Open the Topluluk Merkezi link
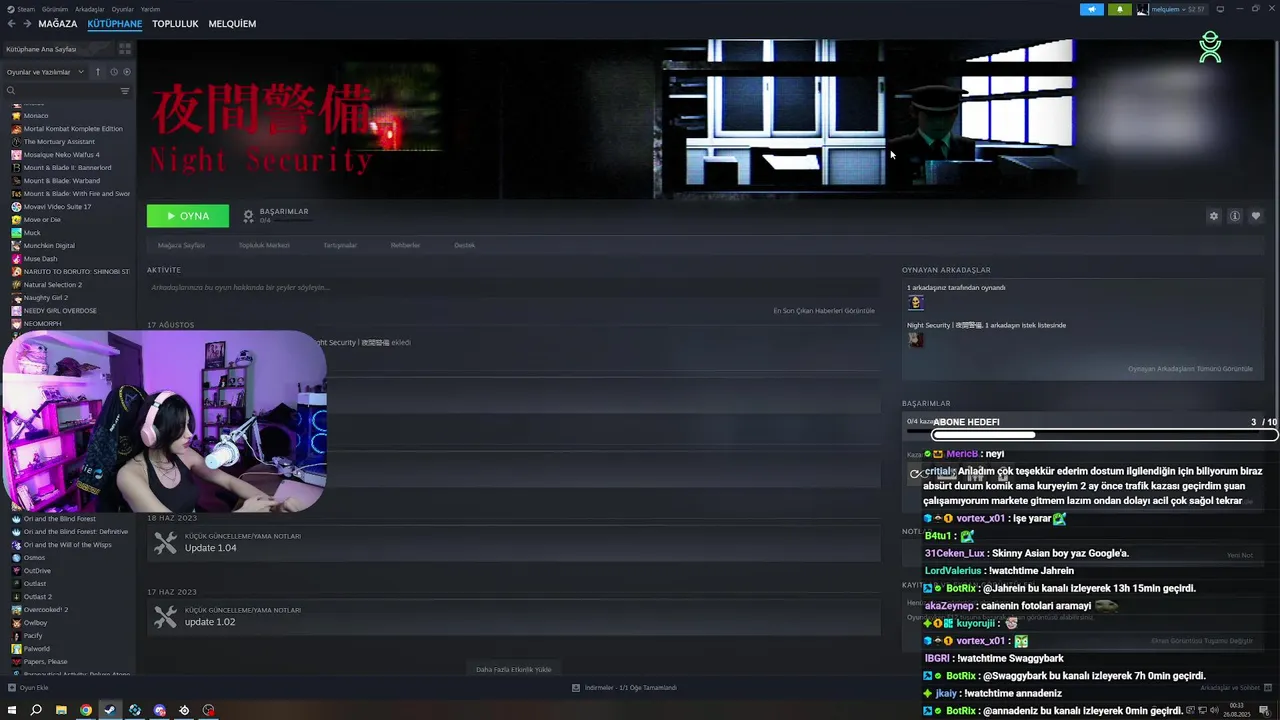 pyautogui.click(x=264, y=245)
